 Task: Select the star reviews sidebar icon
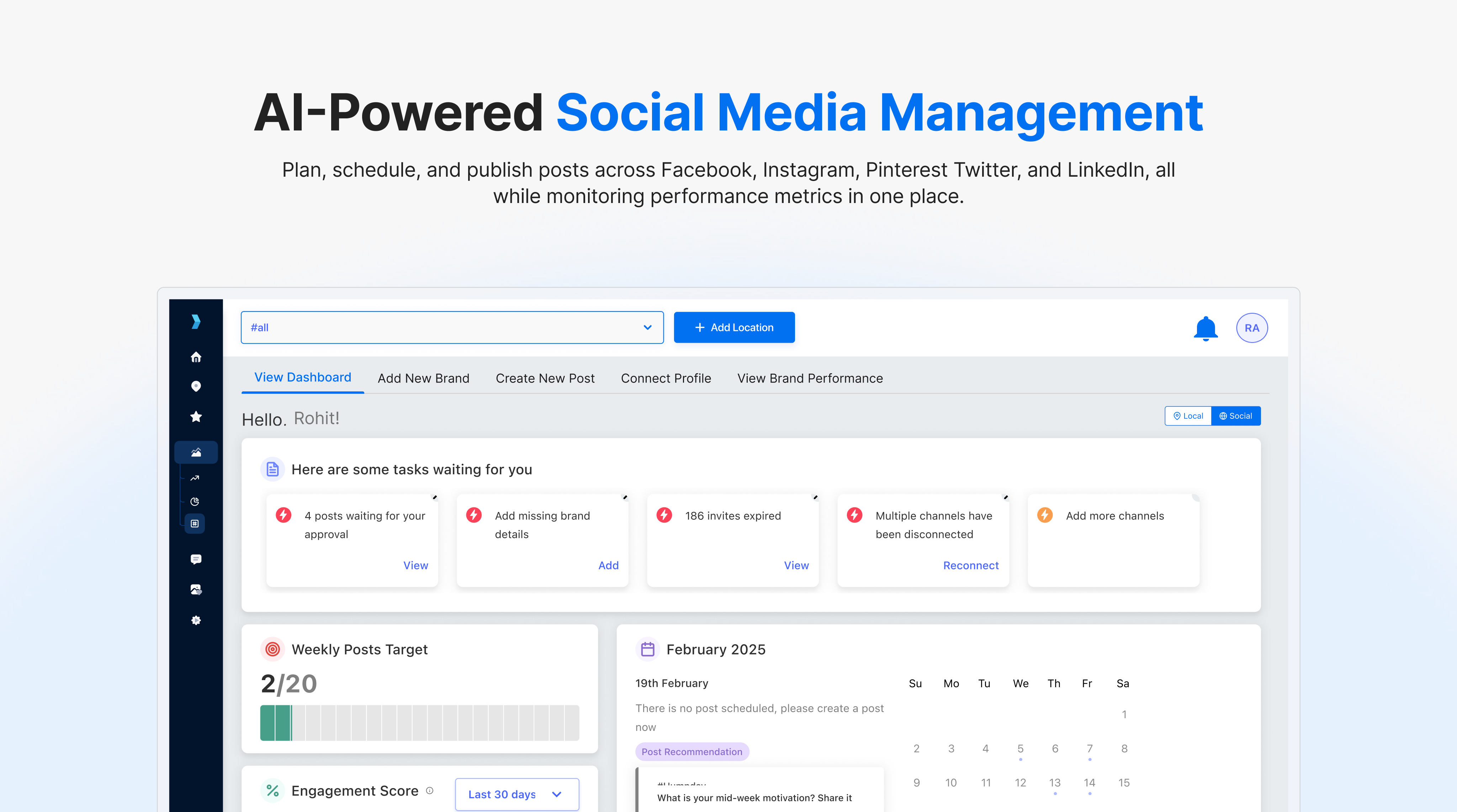coord(196,417)
